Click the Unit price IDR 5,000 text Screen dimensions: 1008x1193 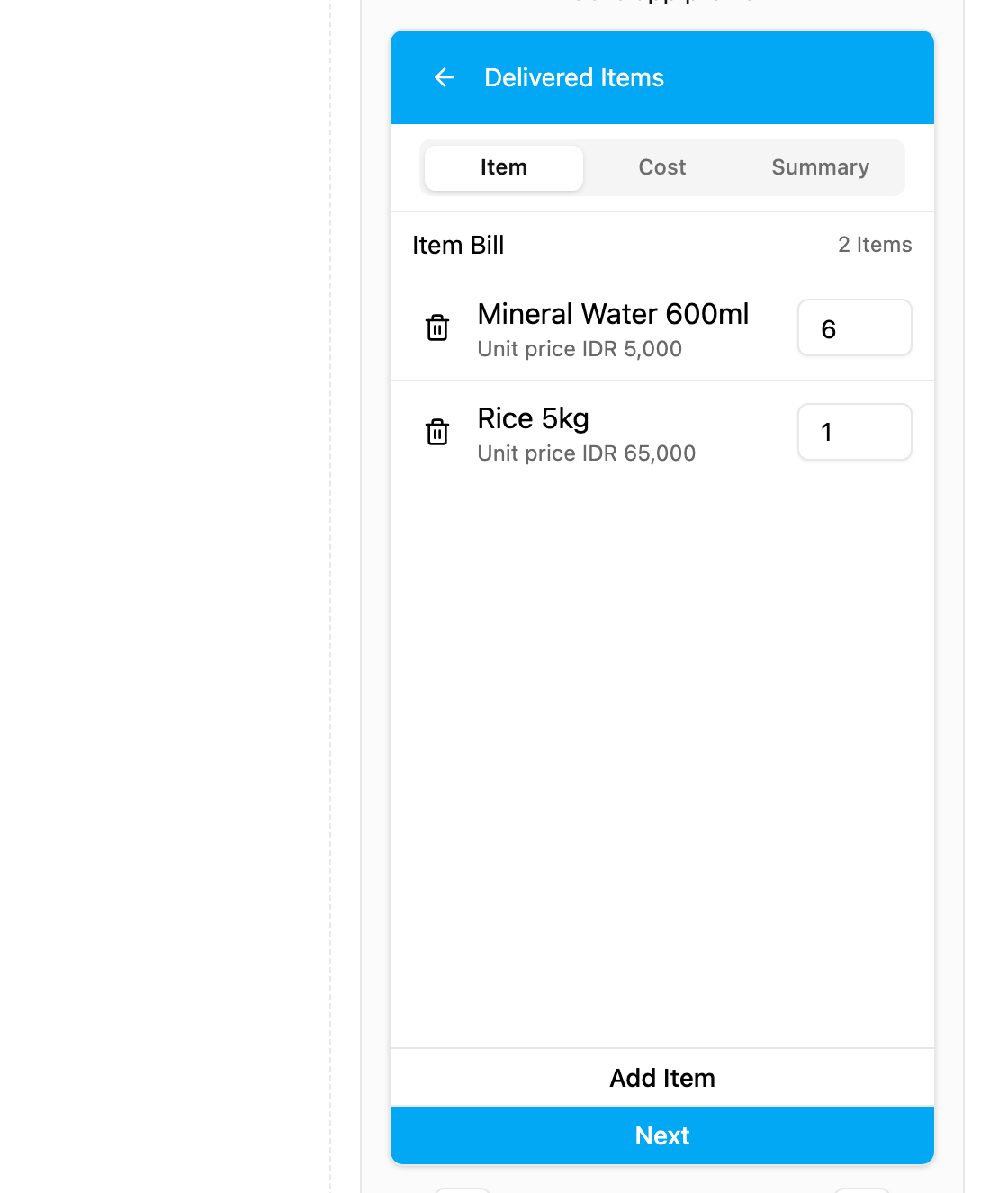coord(580,349)
